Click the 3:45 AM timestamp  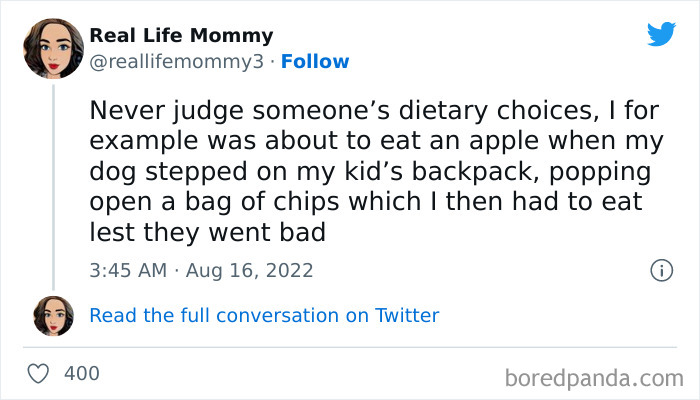(x=126, y=270)
